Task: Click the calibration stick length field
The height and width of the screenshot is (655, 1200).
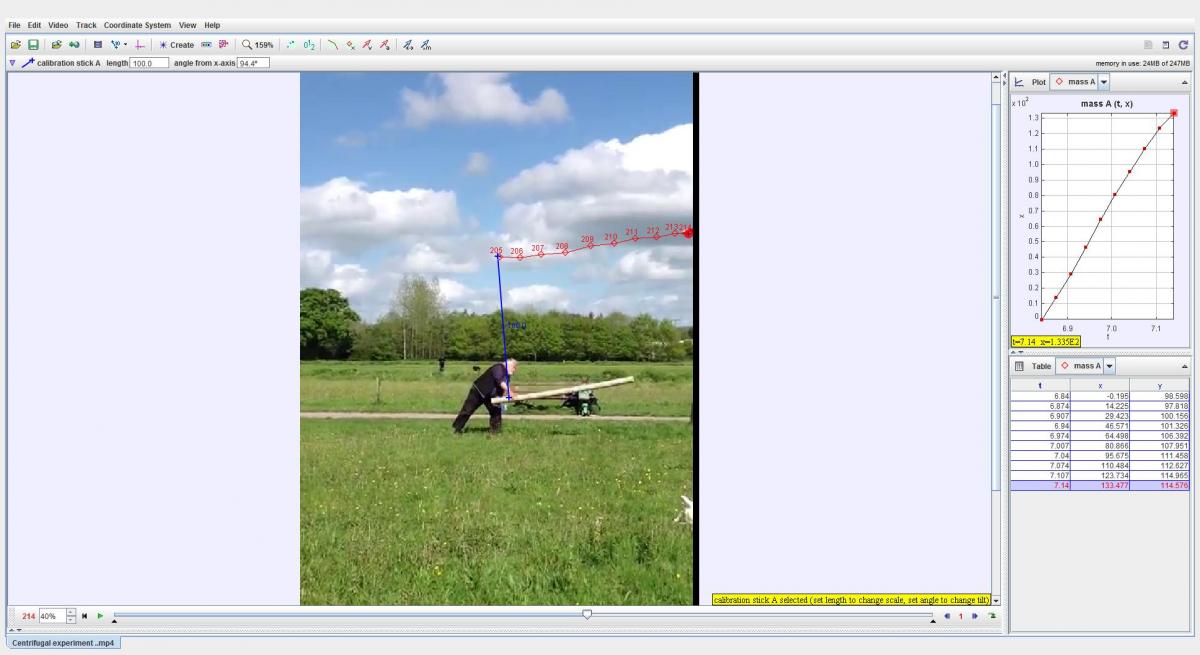Action: click(148, 63)
